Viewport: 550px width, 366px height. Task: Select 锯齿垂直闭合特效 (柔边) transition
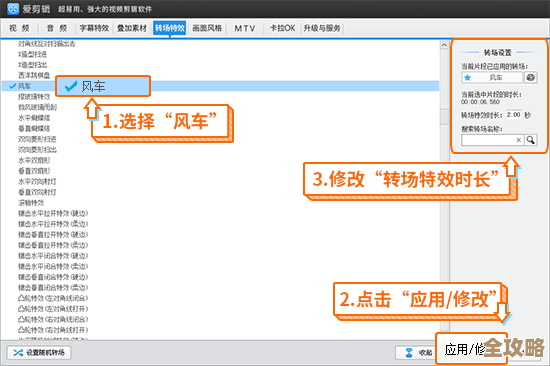53,287
